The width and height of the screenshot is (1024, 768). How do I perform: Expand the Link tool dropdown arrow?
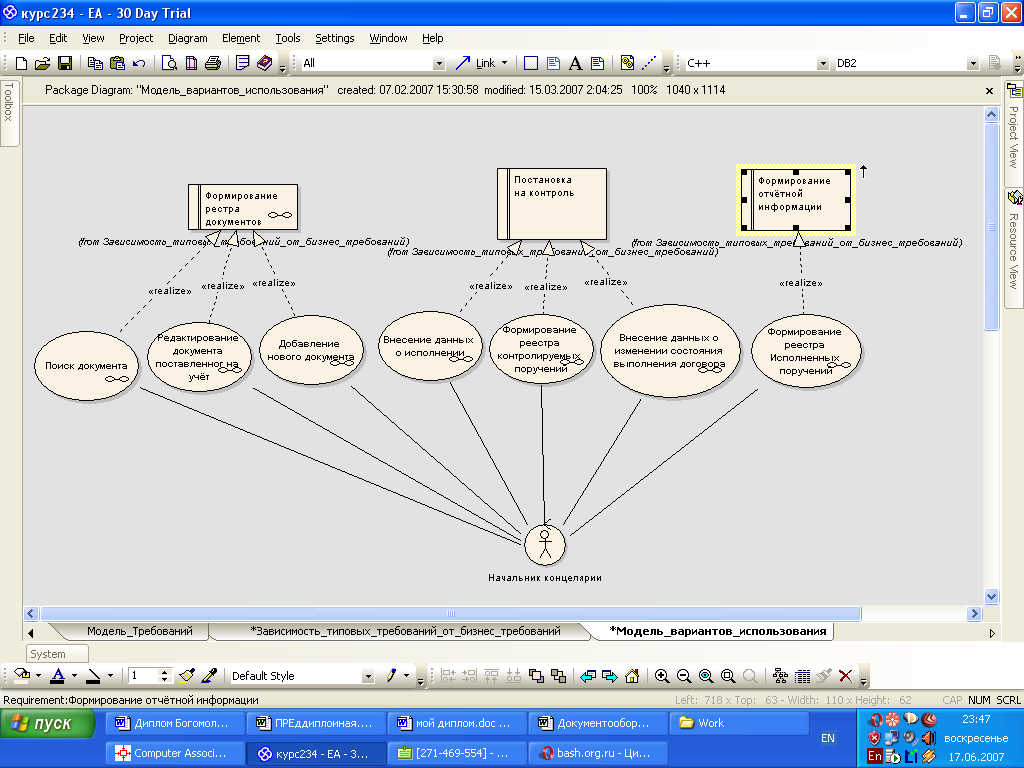click(504, 63)
